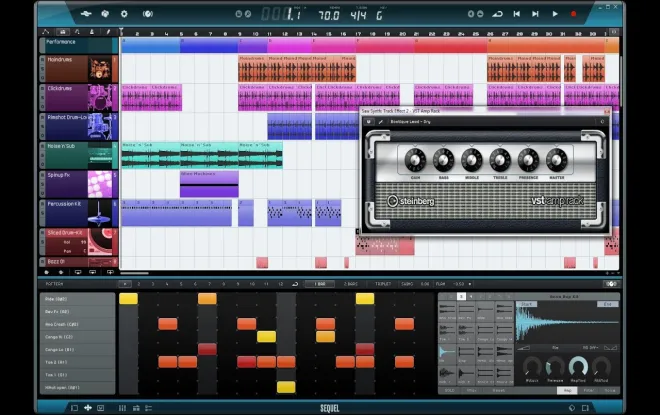Toggle cycle loop mode in transport
The width and height of the screenshot is (660, 415).
498,14
